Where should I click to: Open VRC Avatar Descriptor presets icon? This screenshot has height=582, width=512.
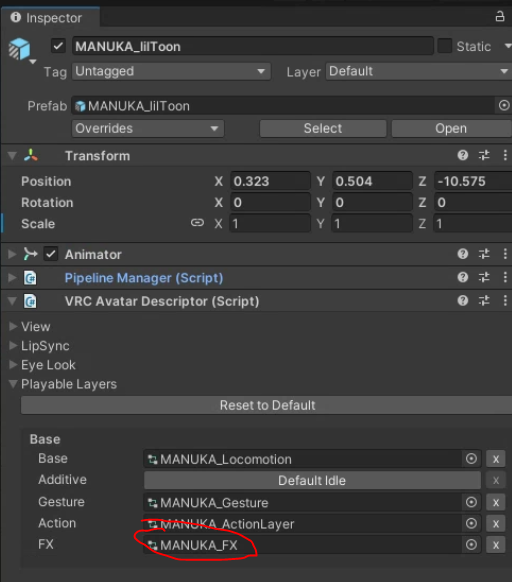coord(484,301)
